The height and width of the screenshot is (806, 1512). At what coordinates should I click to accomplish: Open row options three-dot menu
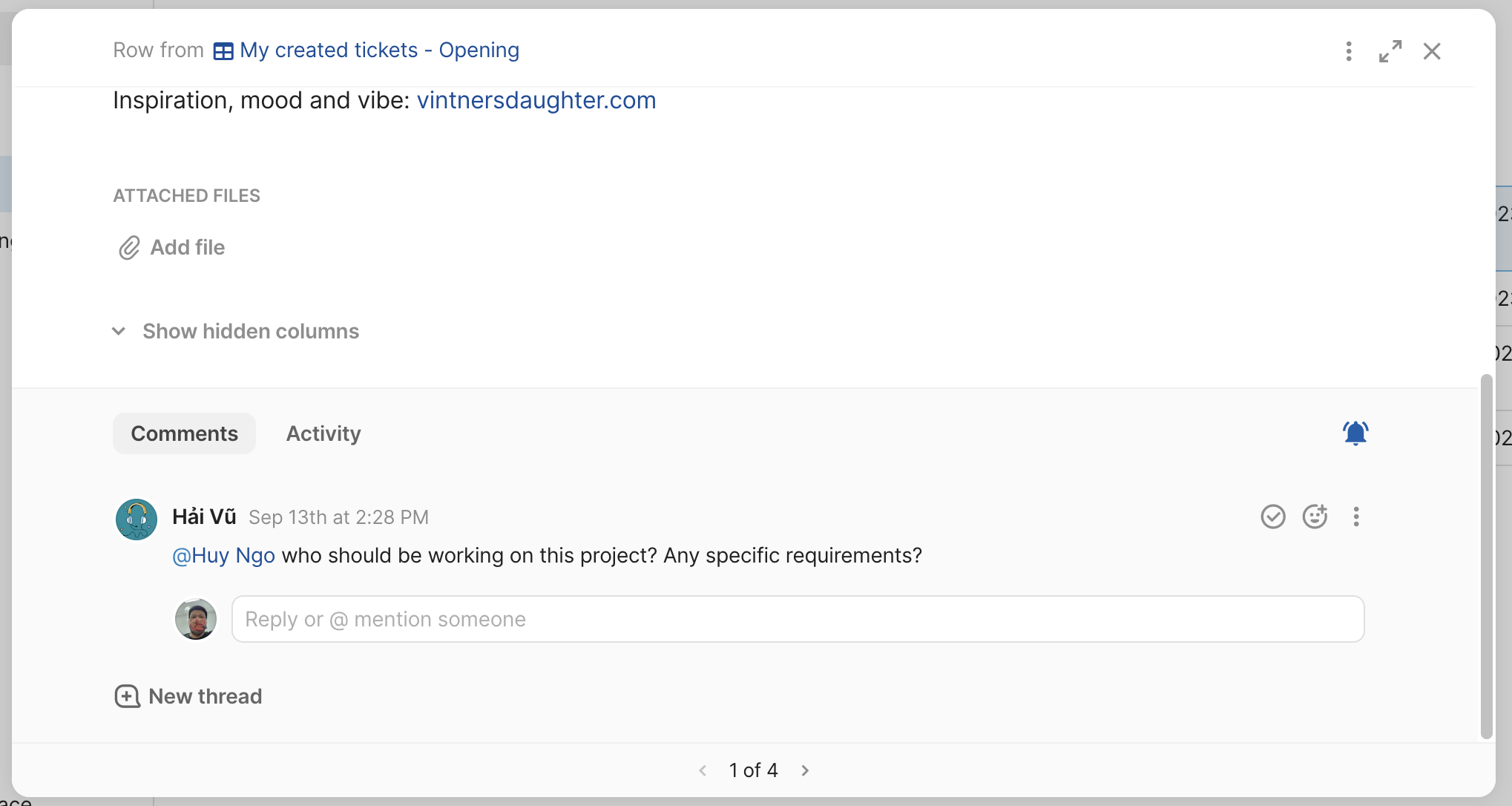click(x=1349, y=51)
